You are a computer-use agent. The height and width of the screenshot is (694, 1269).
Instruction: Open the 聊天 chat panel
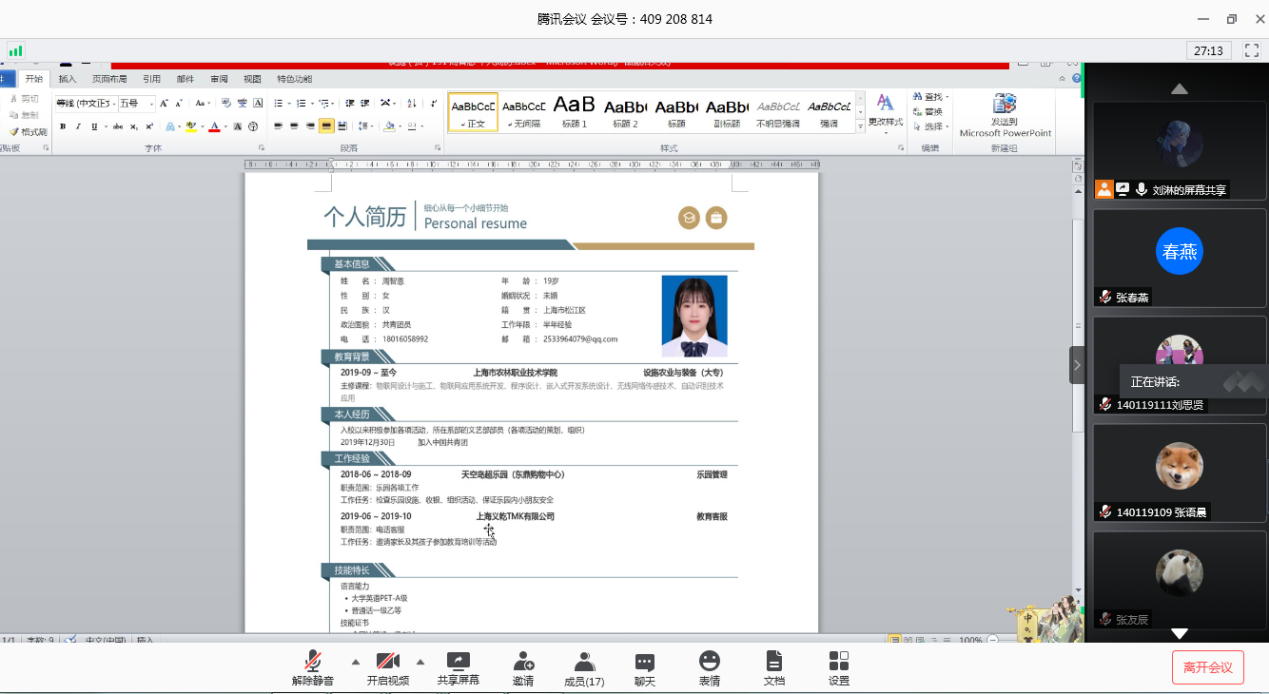pos(645,668)
